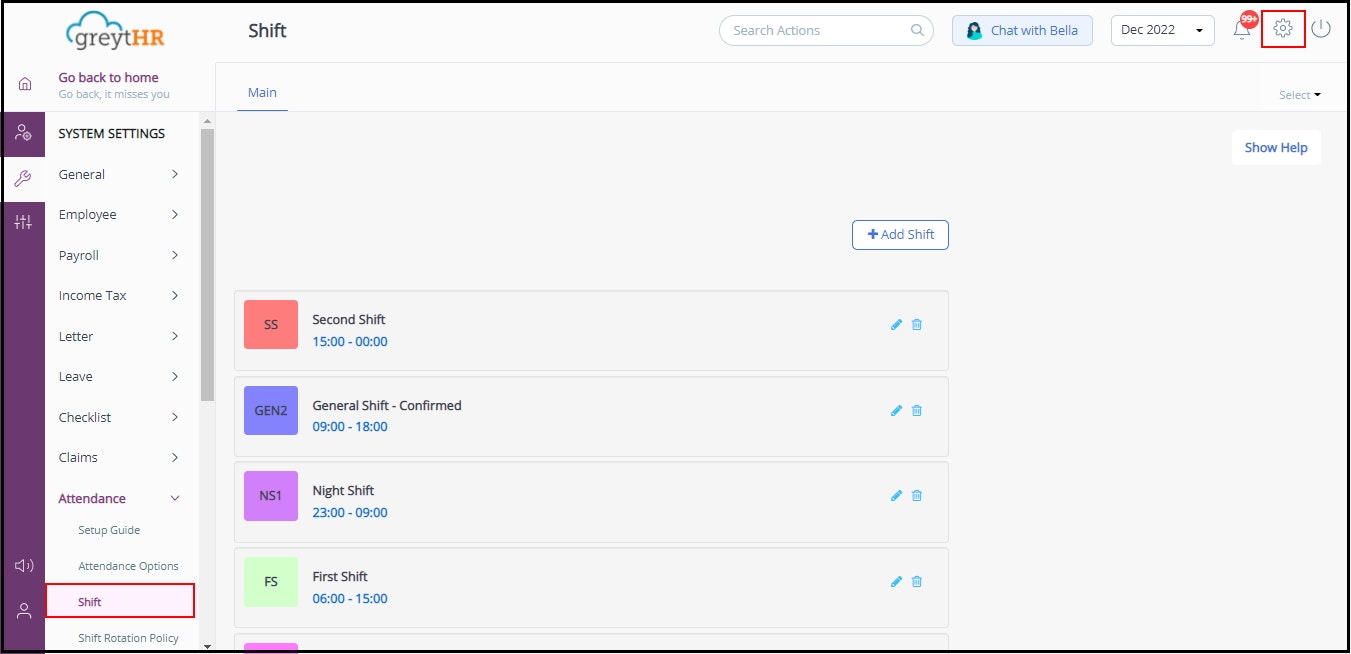Screen dimensions: 1351x654
Task: Click the sidebar scroll up arrow
Action: (x=207, y=121)
